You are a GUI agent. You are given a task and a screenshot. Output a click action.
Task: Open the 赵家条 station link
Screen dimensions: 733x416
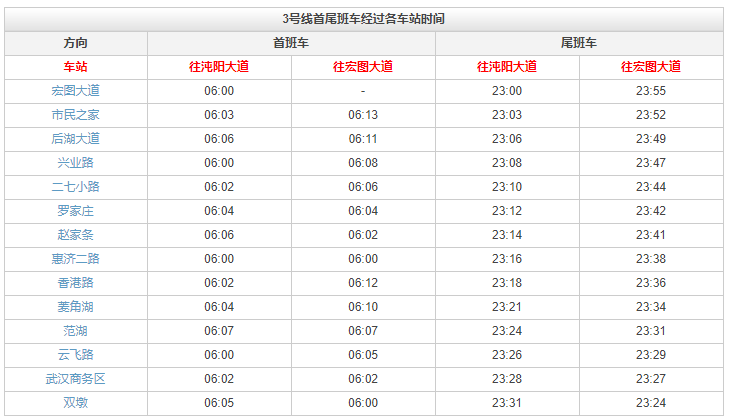(x=75, y=235)
